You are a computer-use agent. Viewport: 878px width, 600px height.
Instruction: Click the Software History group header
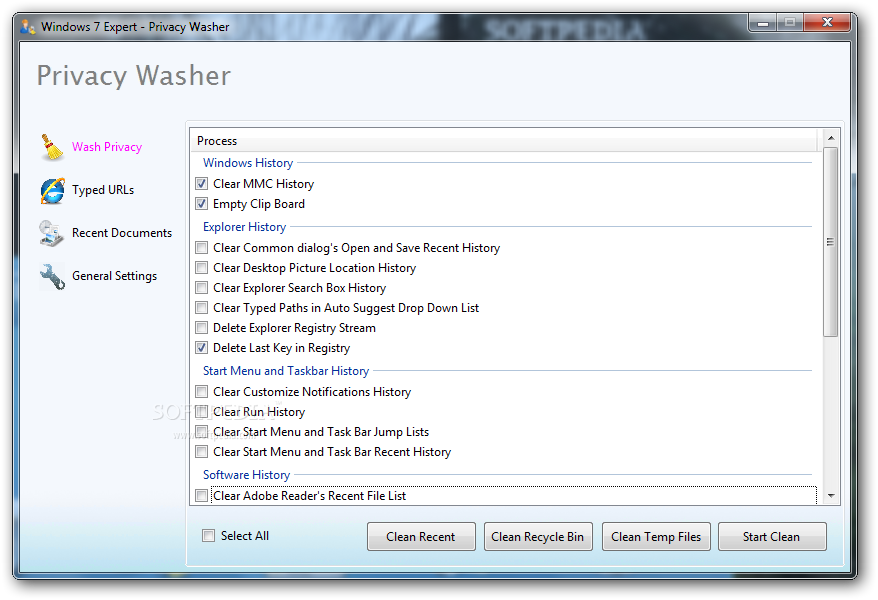(x=246, y=475)
